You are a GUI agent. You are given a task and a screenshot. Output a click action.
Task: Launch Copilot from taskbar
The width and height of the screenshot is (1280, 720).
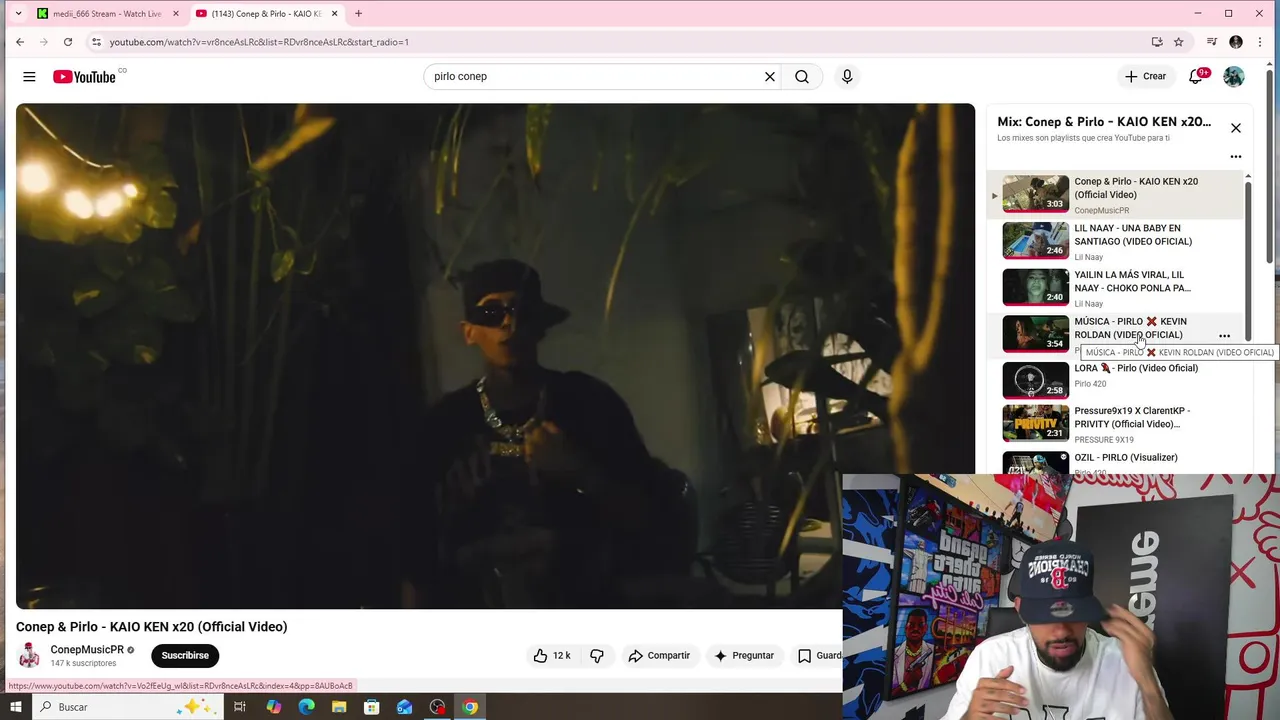[x=274, y=707]
